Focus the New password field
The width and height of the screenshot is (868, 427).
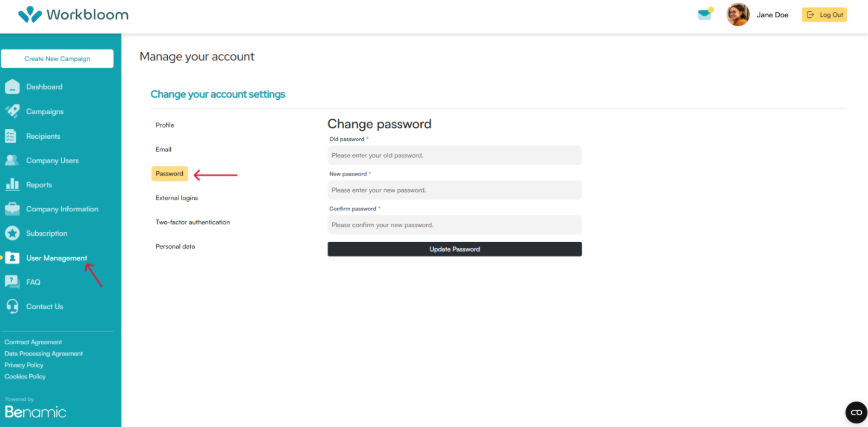(454, 190)
